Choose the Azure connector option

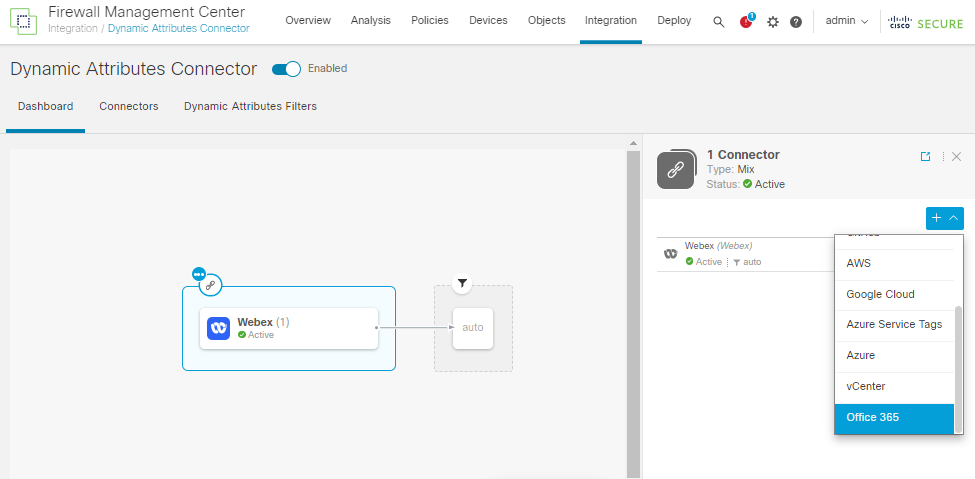pos(894,356)
